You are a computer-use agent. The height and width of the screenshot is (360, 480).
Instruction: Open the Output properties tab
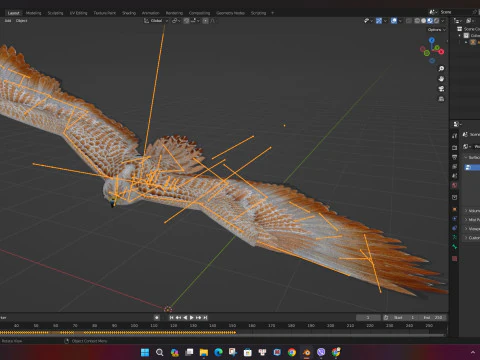point(455,157)
